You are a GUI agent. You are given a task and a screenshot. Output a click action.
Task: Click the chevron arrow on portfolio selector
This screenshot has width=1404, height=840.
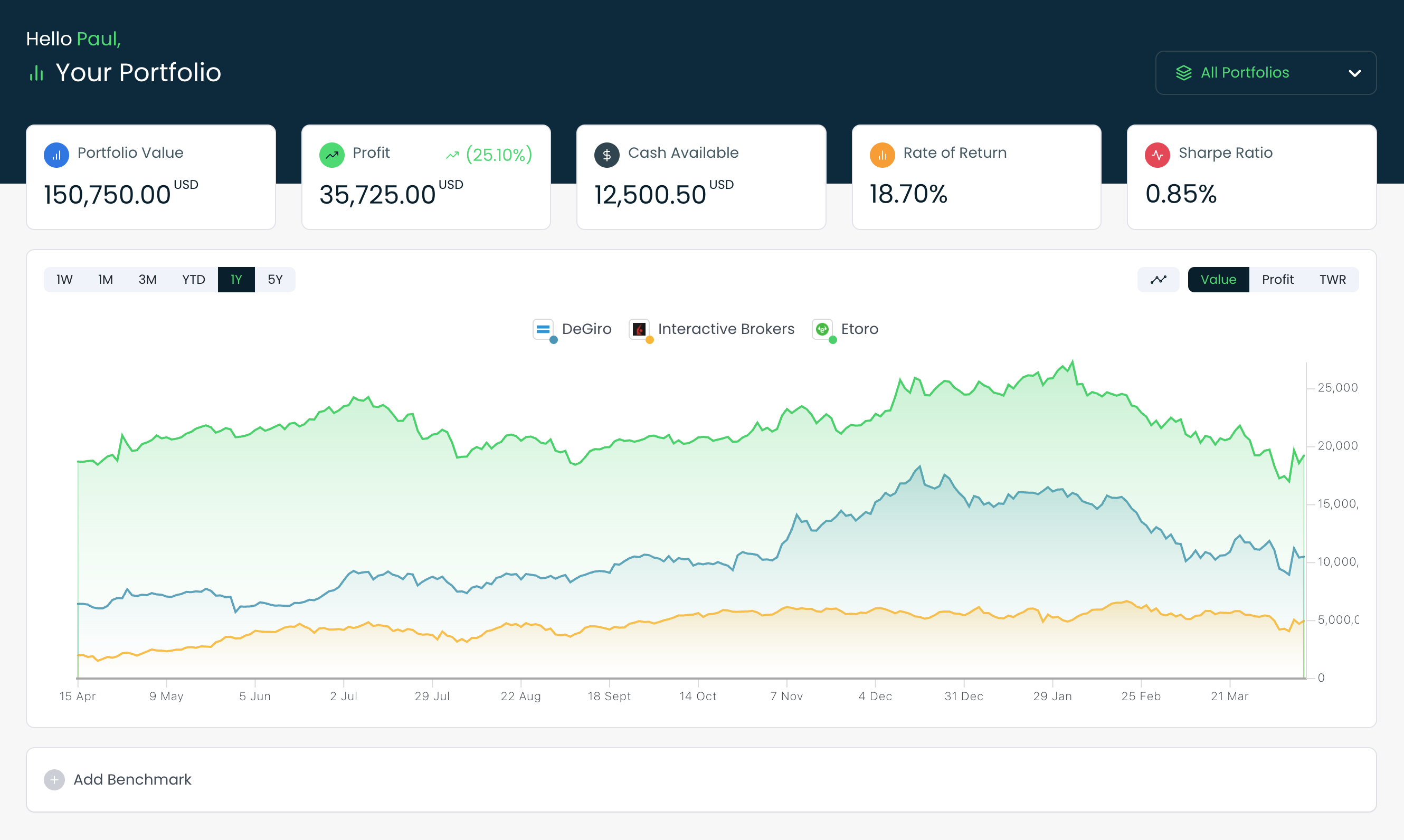point(1354,73)
